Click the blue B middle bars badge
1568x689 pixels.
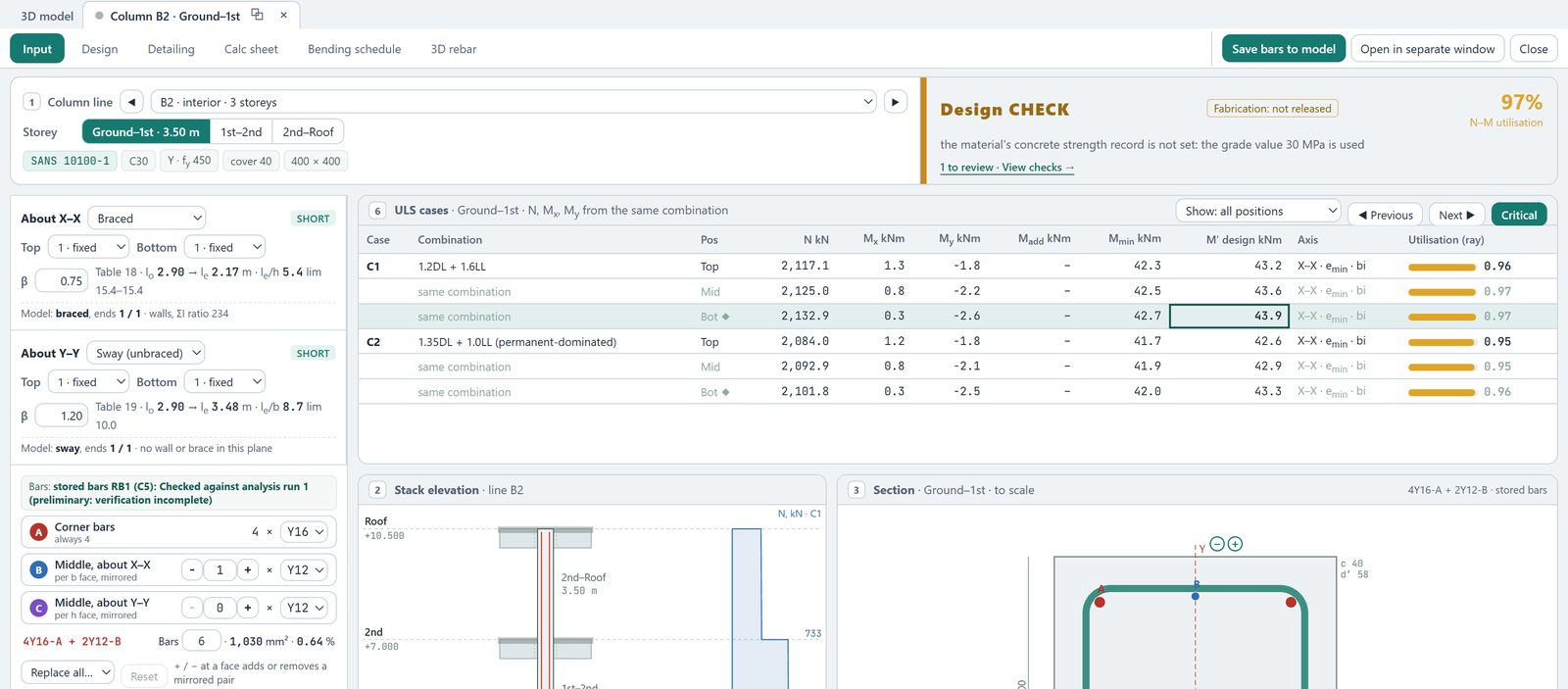click(x=38, y=569)
